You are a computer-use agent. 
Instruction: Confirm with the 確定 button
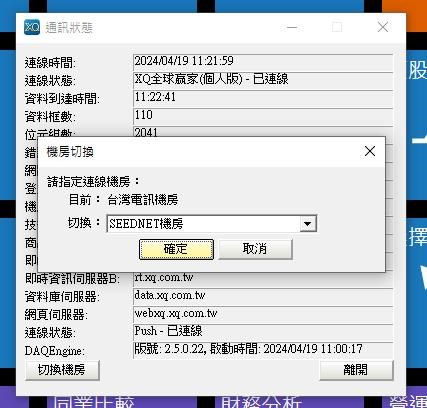(176, 249)
